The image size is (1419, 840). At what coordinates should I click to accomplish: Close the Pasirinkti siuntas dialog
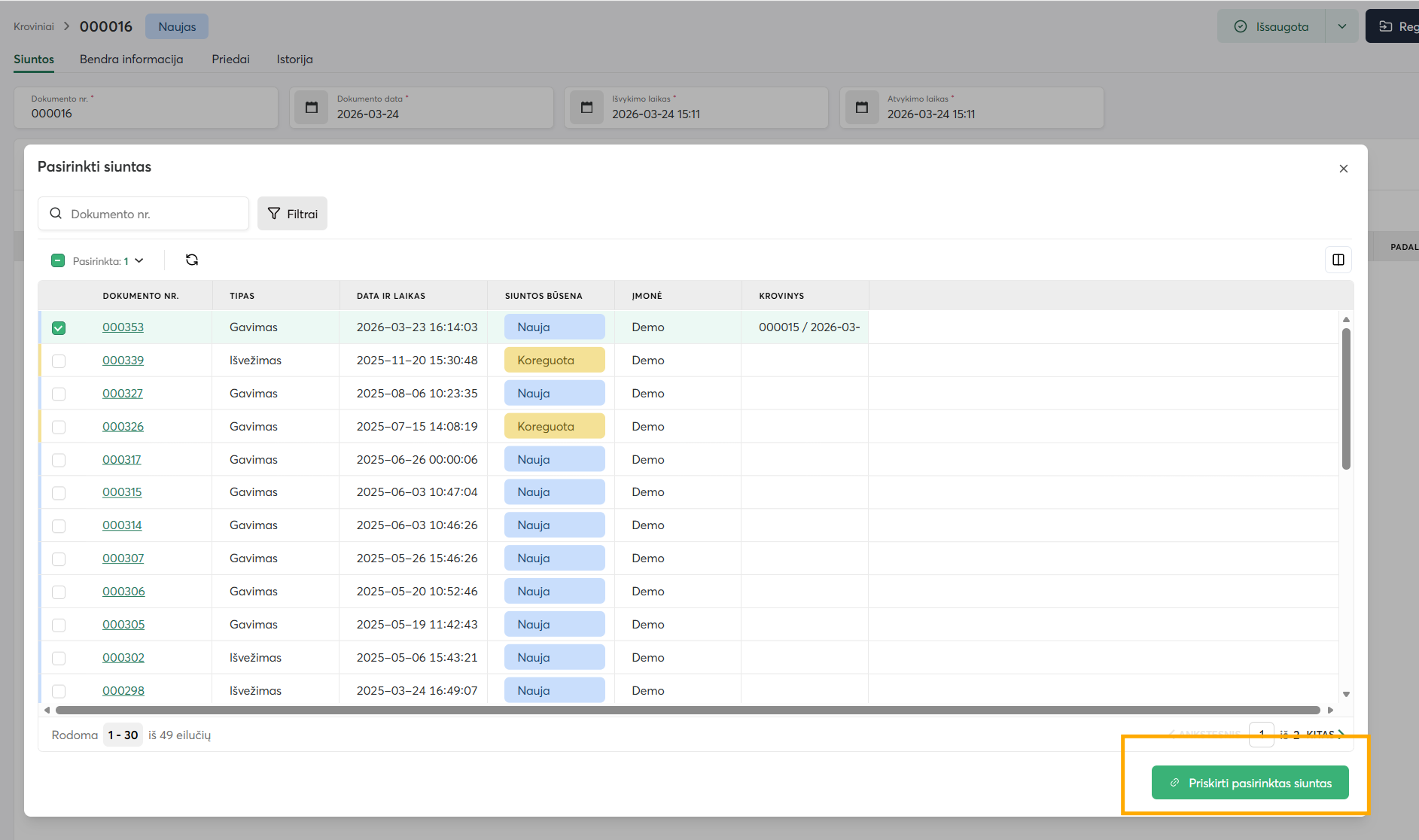point(1343,169)
